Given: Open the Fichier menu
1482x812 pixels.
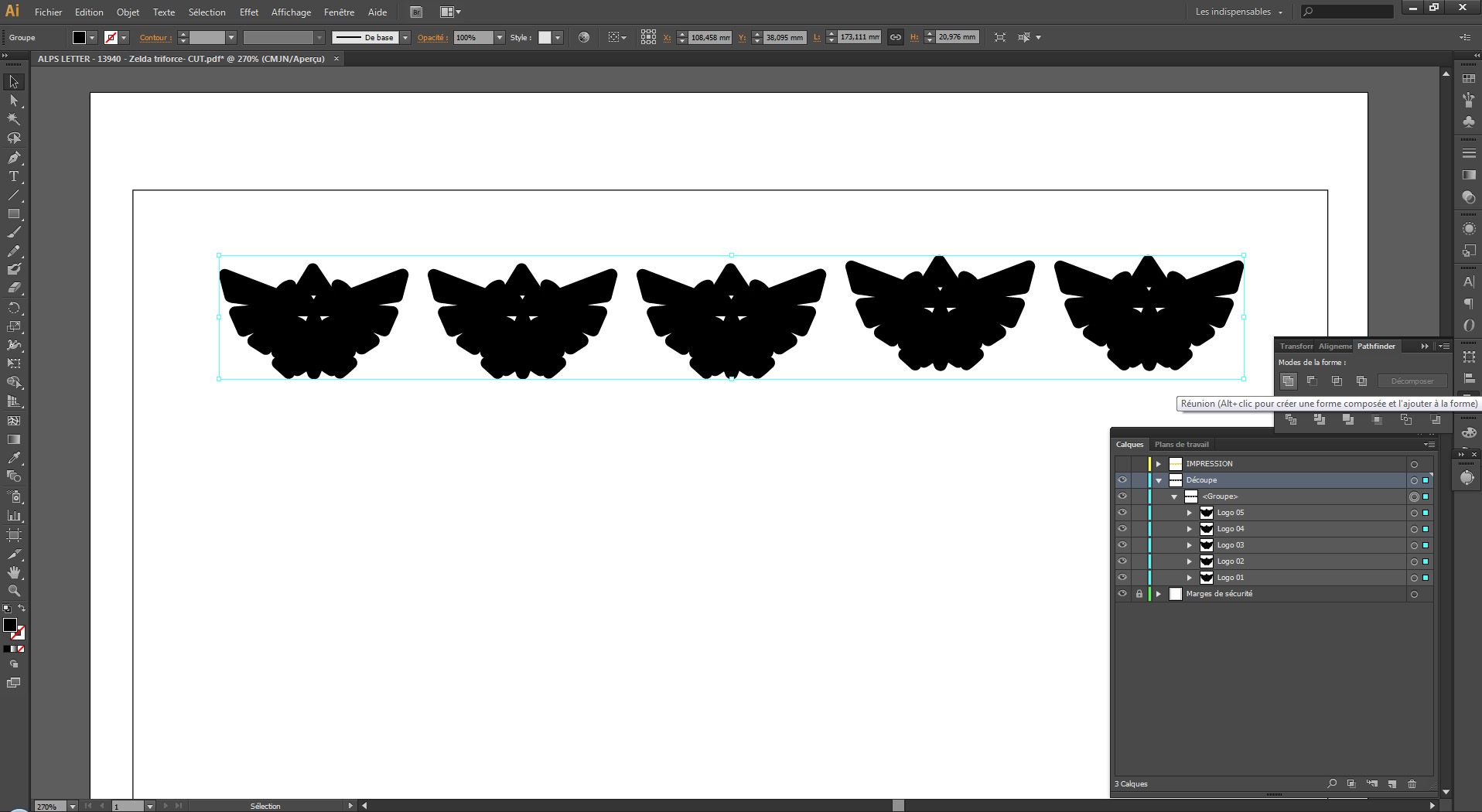Looking at the screenshot, I should pos(48,12).
